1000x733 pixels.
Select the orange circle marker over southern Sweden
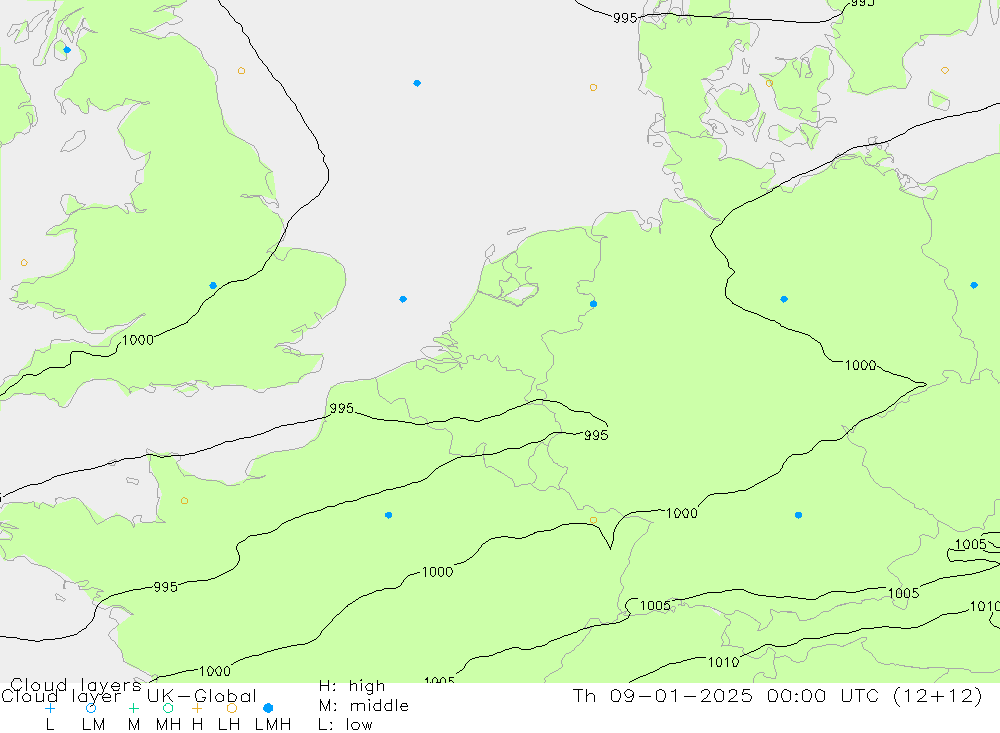[945, 70]
